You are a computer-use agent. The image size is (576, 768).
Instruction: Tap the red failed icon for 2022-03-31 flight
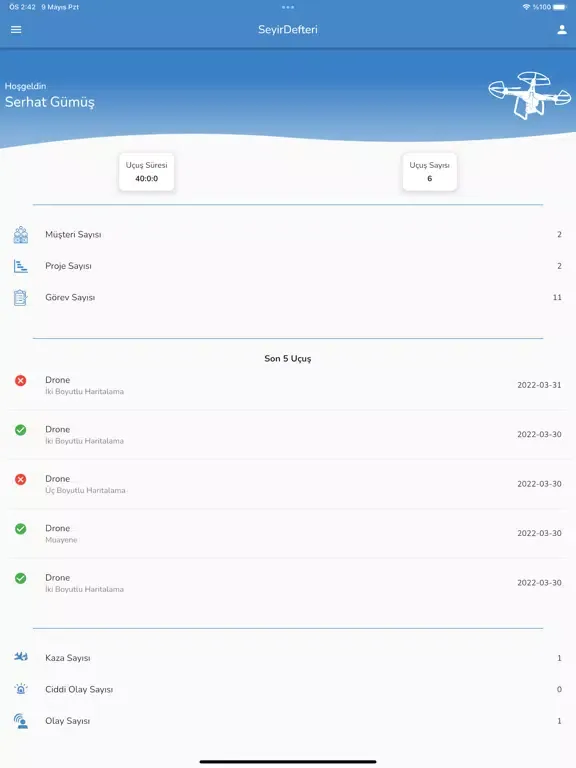tap(21, 381)
